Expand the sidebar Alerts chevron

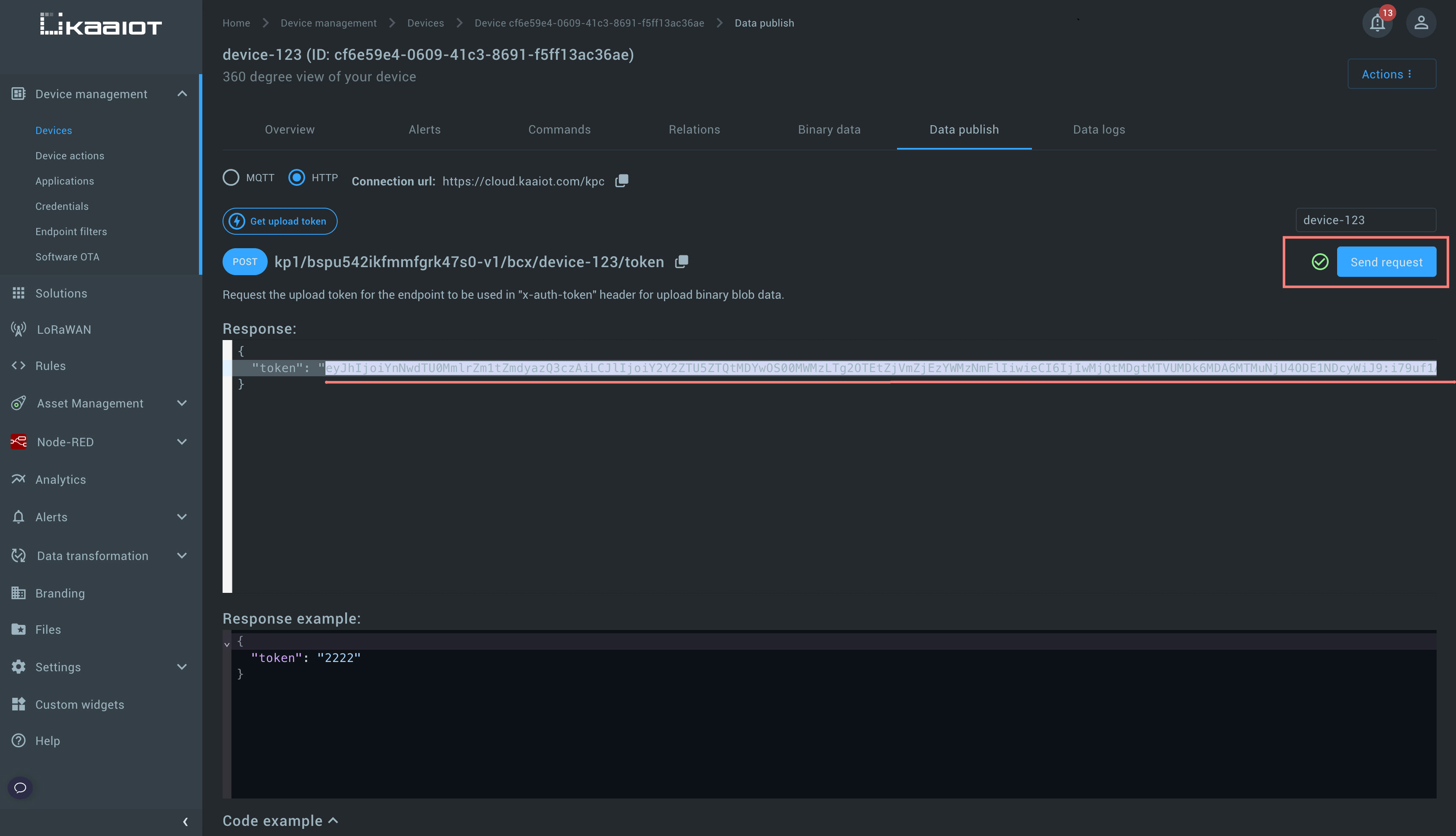pos(182,517)
